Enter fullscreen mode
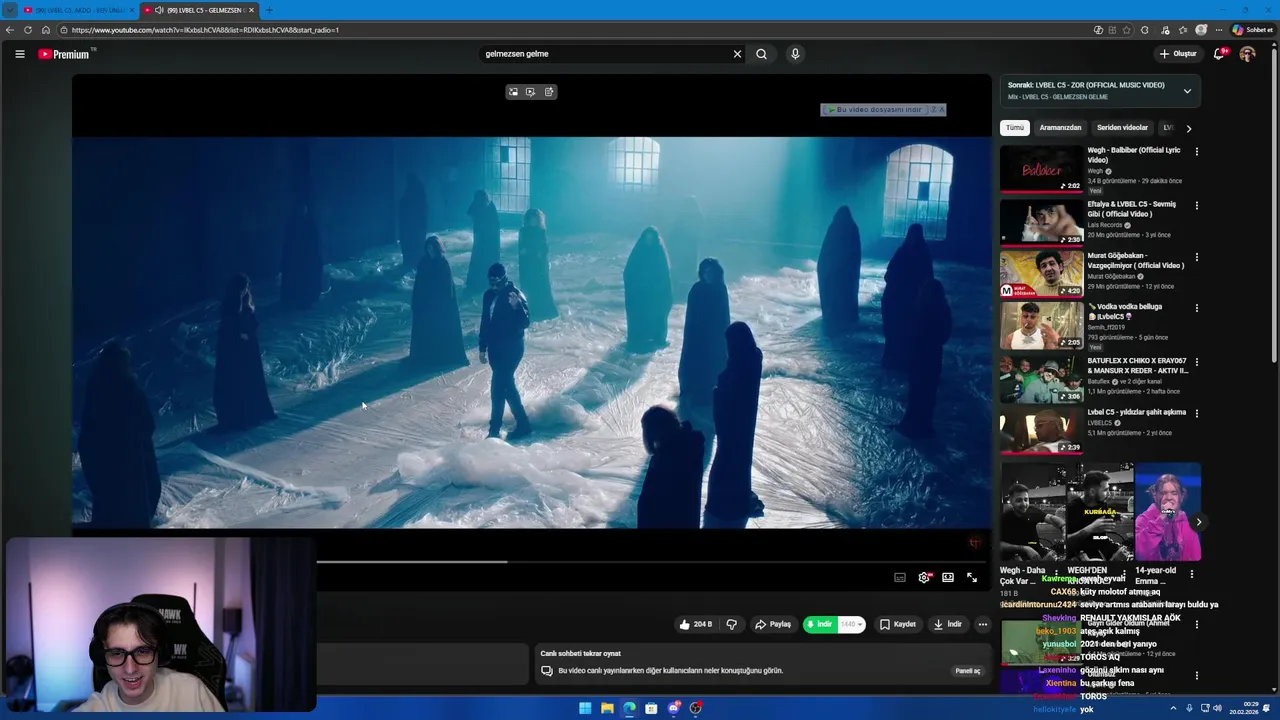This screenshot has width=1280, height=720. point(972,577)
